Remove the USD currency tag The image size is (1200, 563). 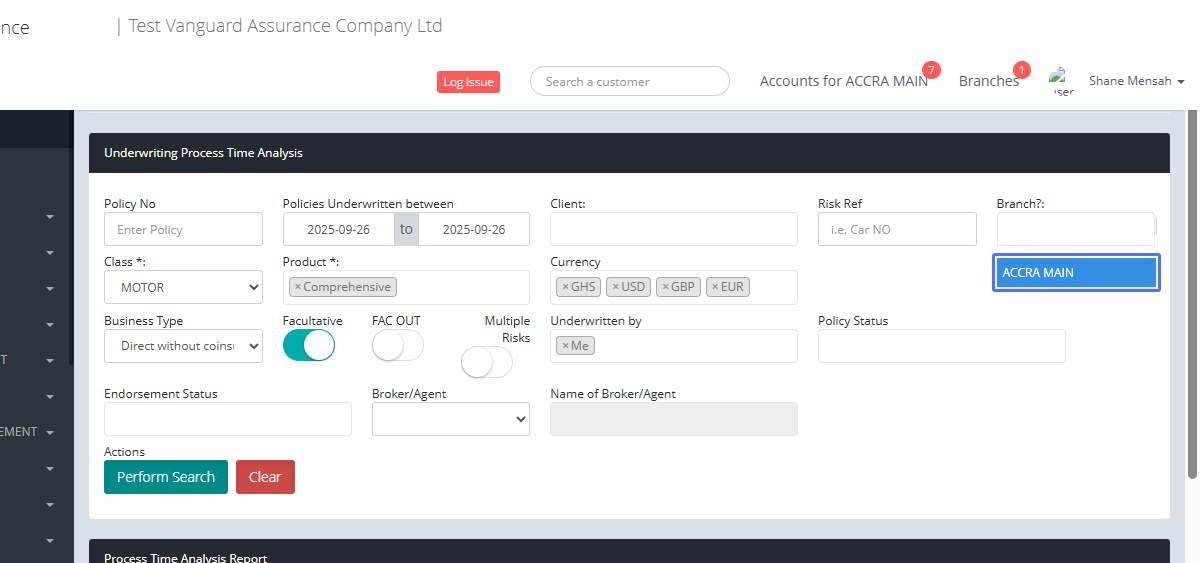[x=615, y=287]
